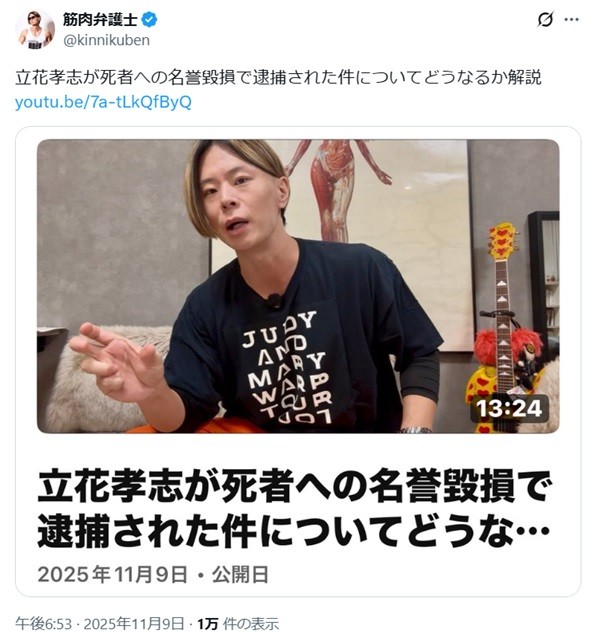
Task: Click the card title line 逮捕された件についてどうな…
Action: pyautogui.click(x=293, y=531)
